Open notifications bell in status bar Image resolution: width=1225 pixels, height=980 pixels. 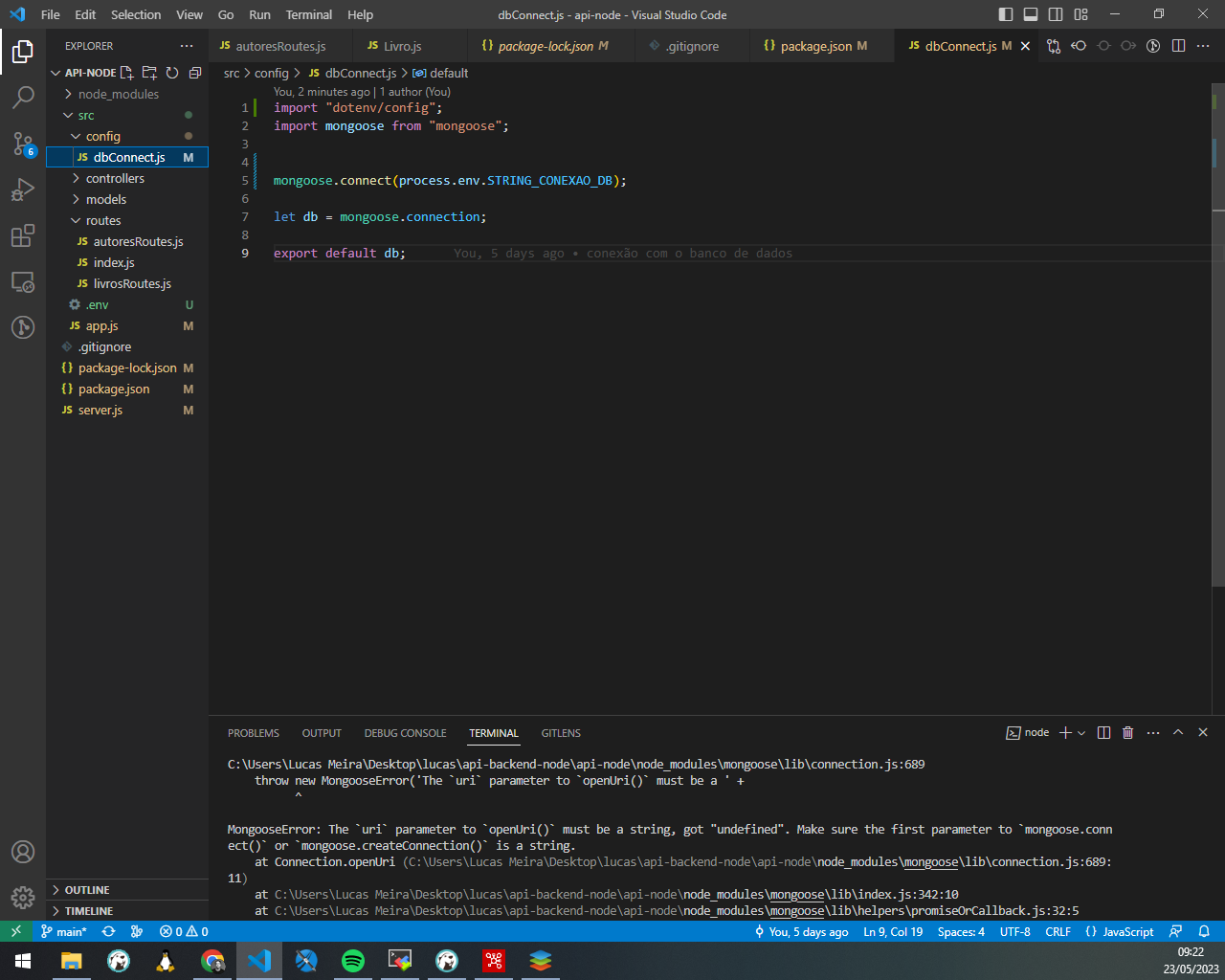pyautogui.click(x=1205, y=931)
